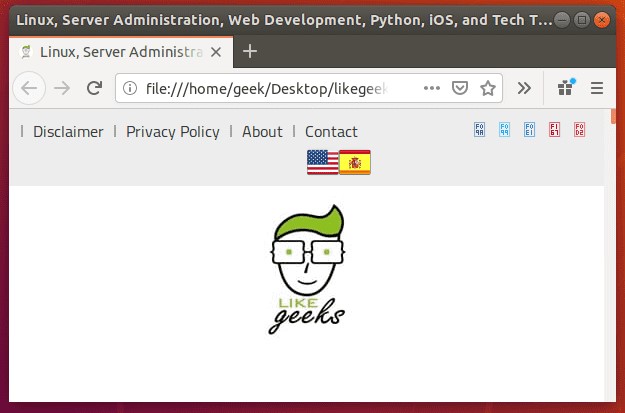Image resolution: width=625 pixels, height=413 pixels.
Task: Close the Firefox window
Action: (602, 20)
